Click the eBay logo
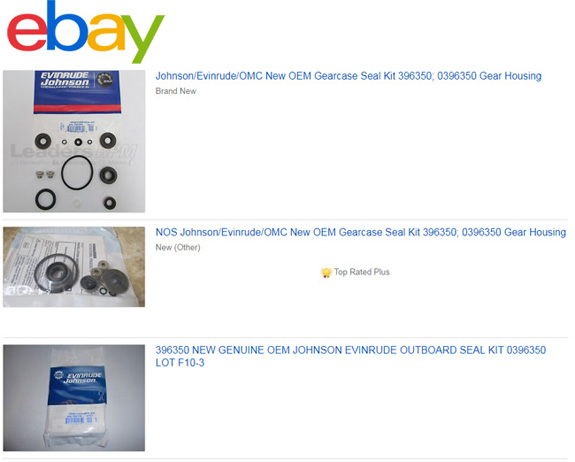Screen dimensions: 575x462 point(85,32)
